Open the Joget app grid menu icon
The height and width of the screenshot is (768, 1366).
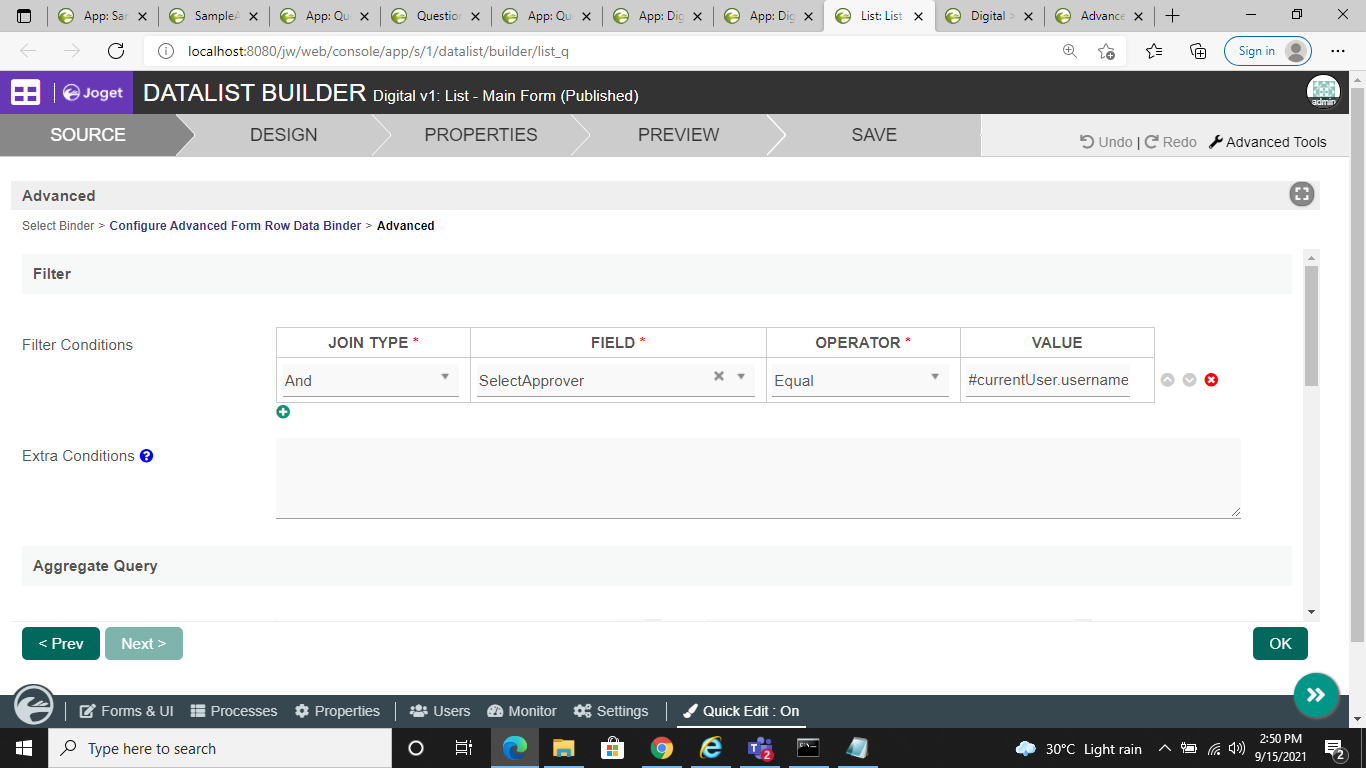[x=25, y=93]
